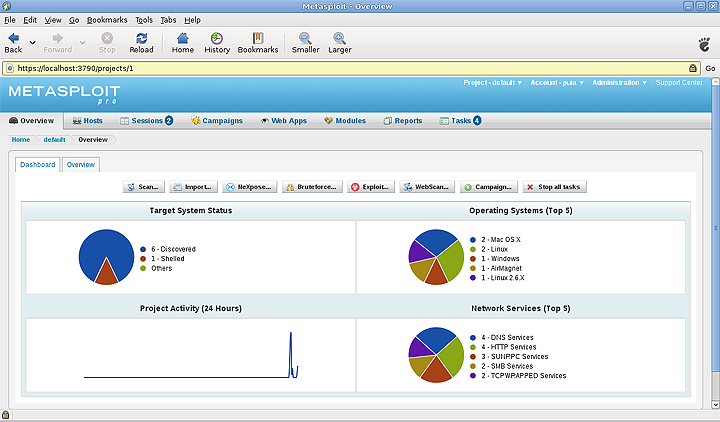Click the Smaller zoom-out icon
This screenshot has height=422, width=720.
click(305, 38)
